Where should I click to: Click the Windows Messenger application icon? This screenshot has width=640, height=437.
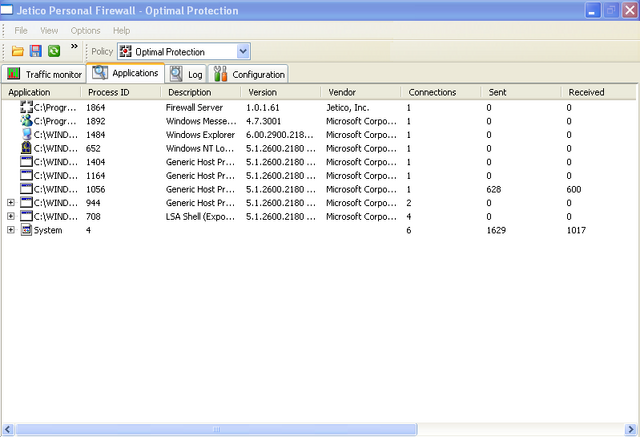coord(27,121)
